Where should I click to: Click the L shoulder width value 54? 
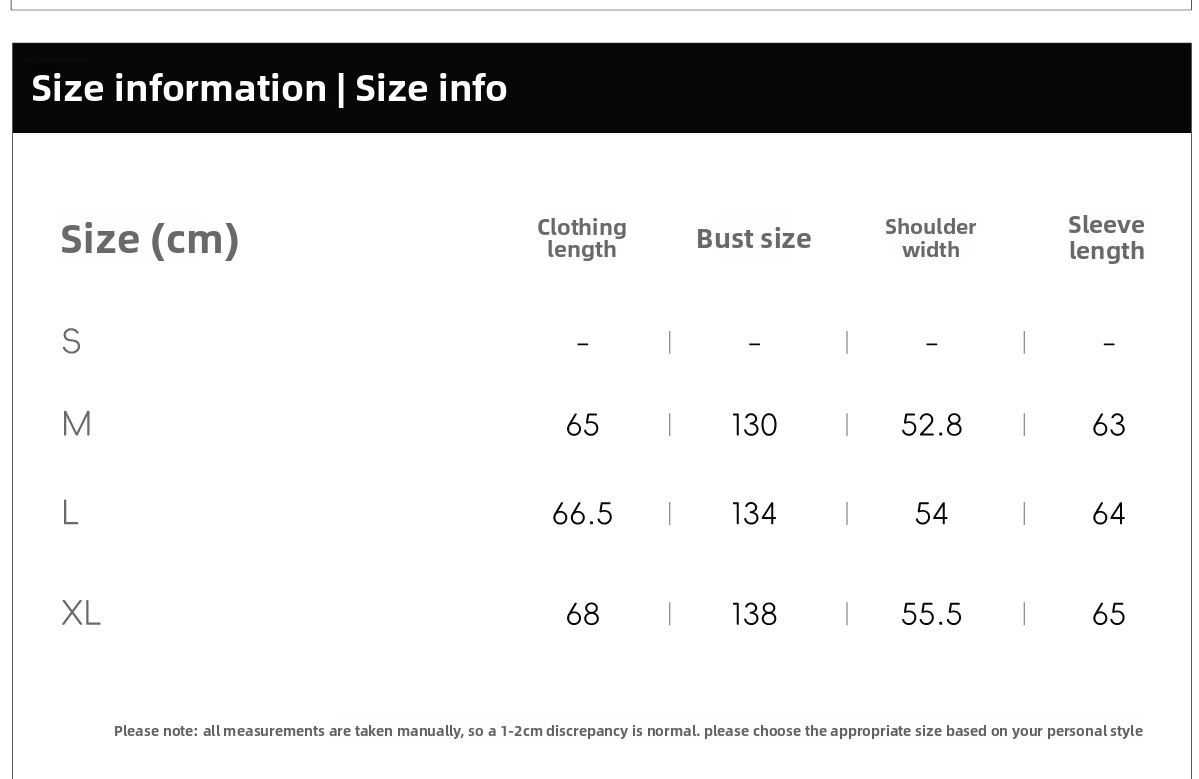(931, 514)
